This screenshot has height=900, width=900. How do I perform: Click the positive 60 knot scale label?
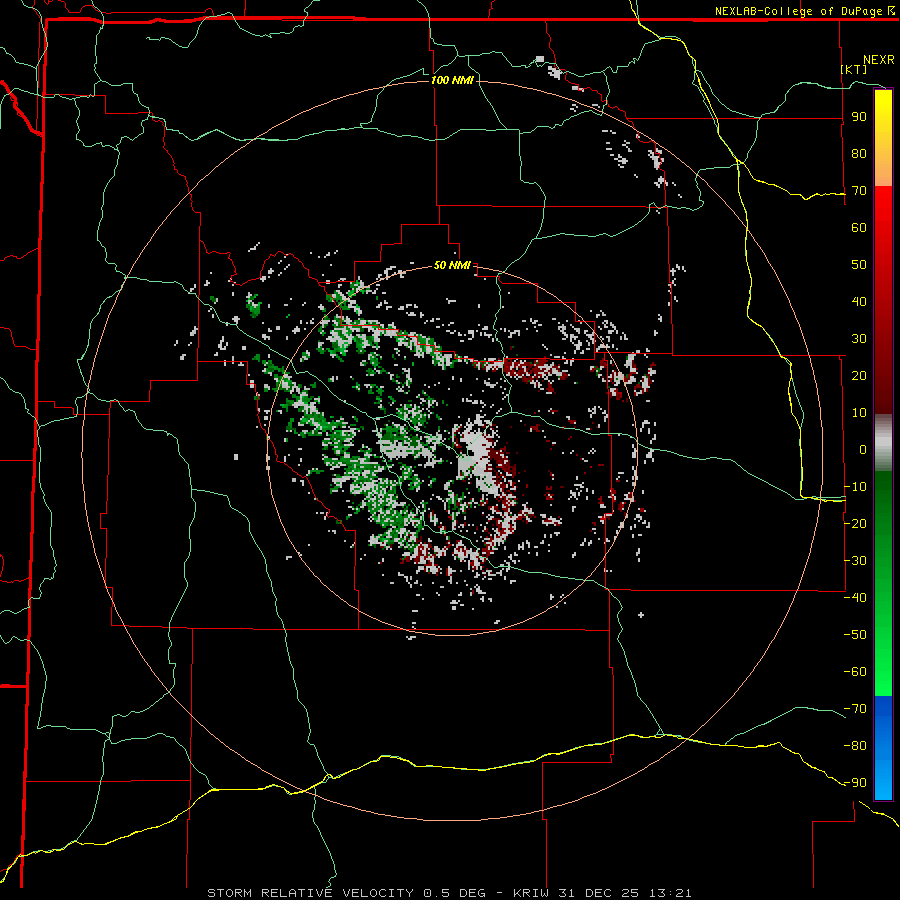tap(859, 228)
